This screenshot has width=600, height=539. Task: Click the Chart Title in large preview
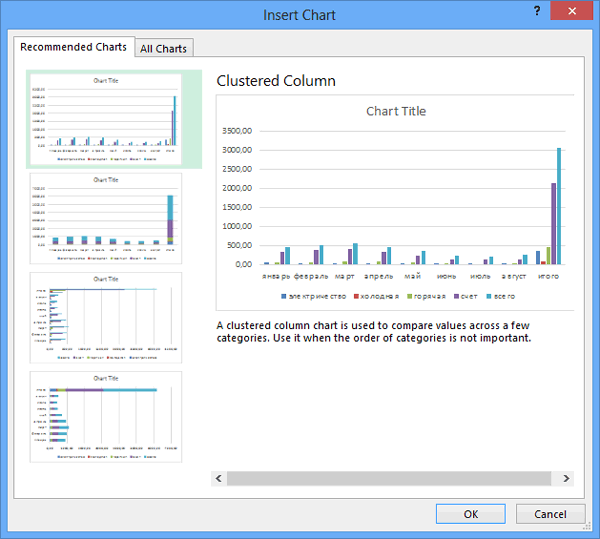pyautogui.click(x=396, y=111)
